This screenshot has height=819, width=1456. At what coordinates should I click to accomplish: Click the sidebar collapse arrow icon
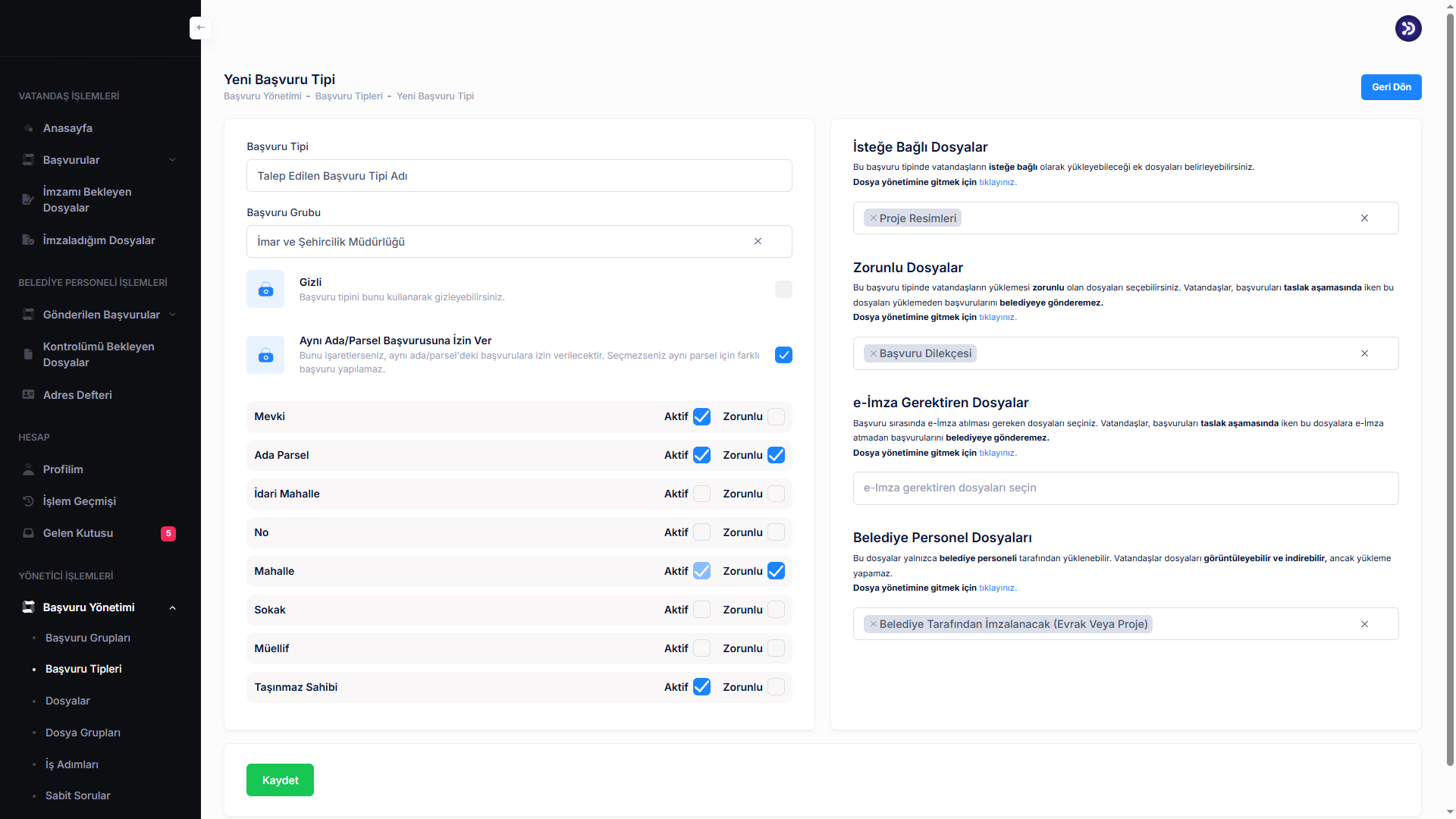click(x=200, y=28)
